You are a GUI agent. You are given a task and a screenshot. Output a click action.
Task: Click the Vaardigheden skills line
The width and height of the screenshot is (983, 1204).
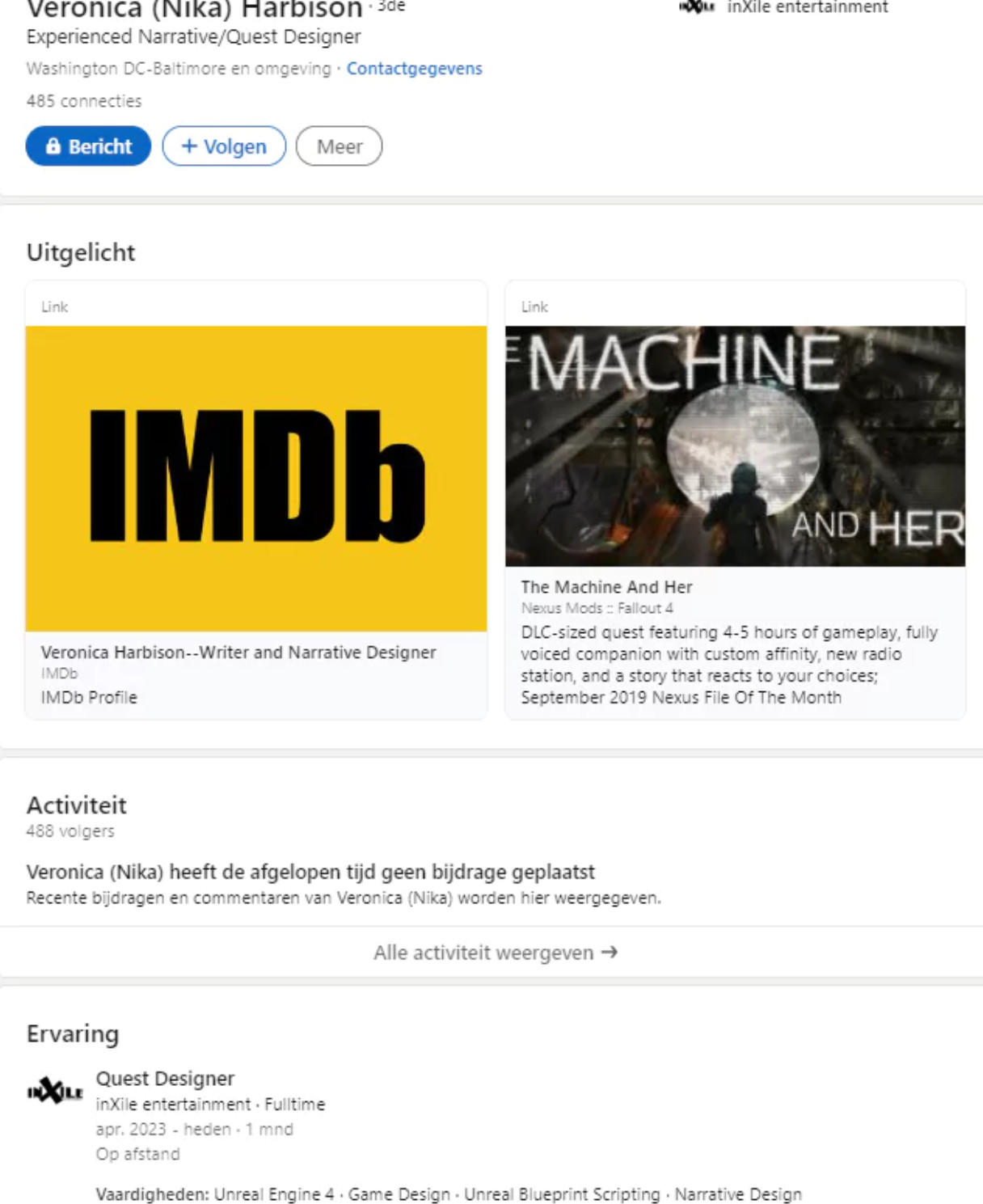449,1194
